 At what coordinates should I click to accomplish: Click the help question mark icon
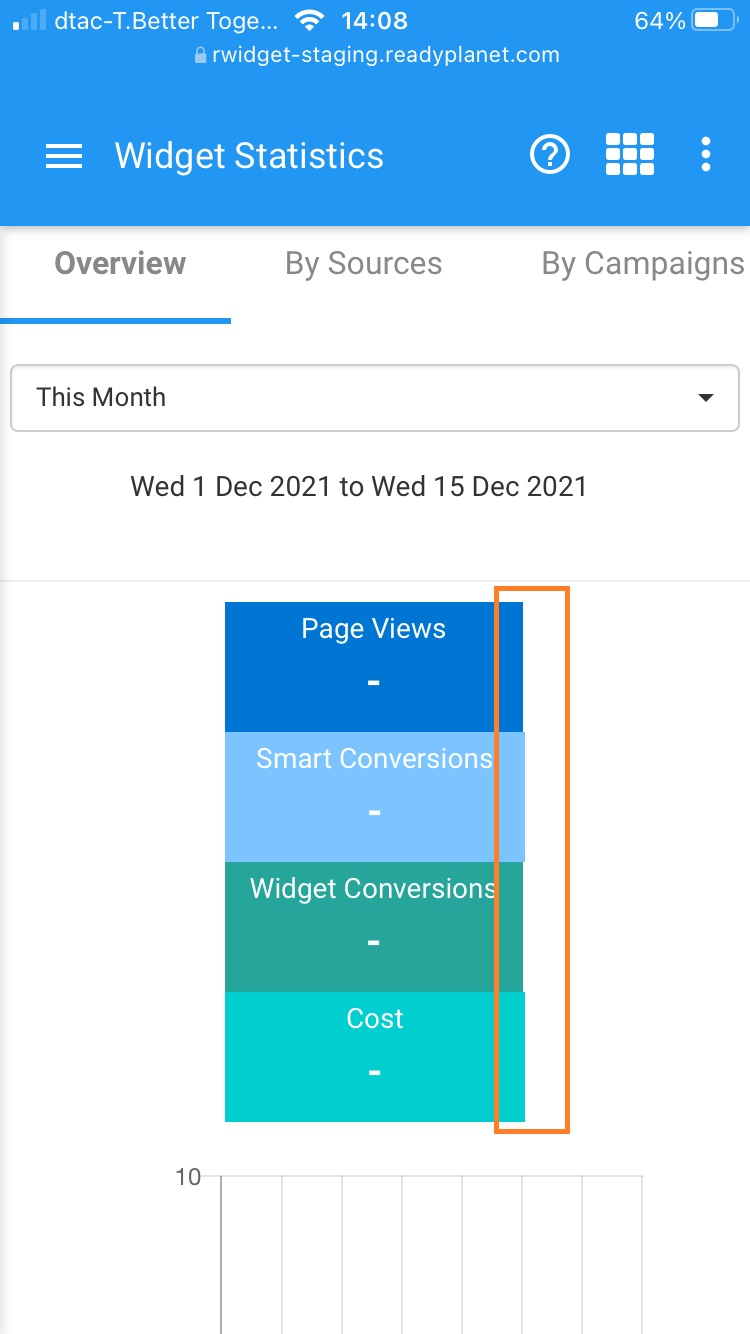pyautogui.click(x=549, y=155)
